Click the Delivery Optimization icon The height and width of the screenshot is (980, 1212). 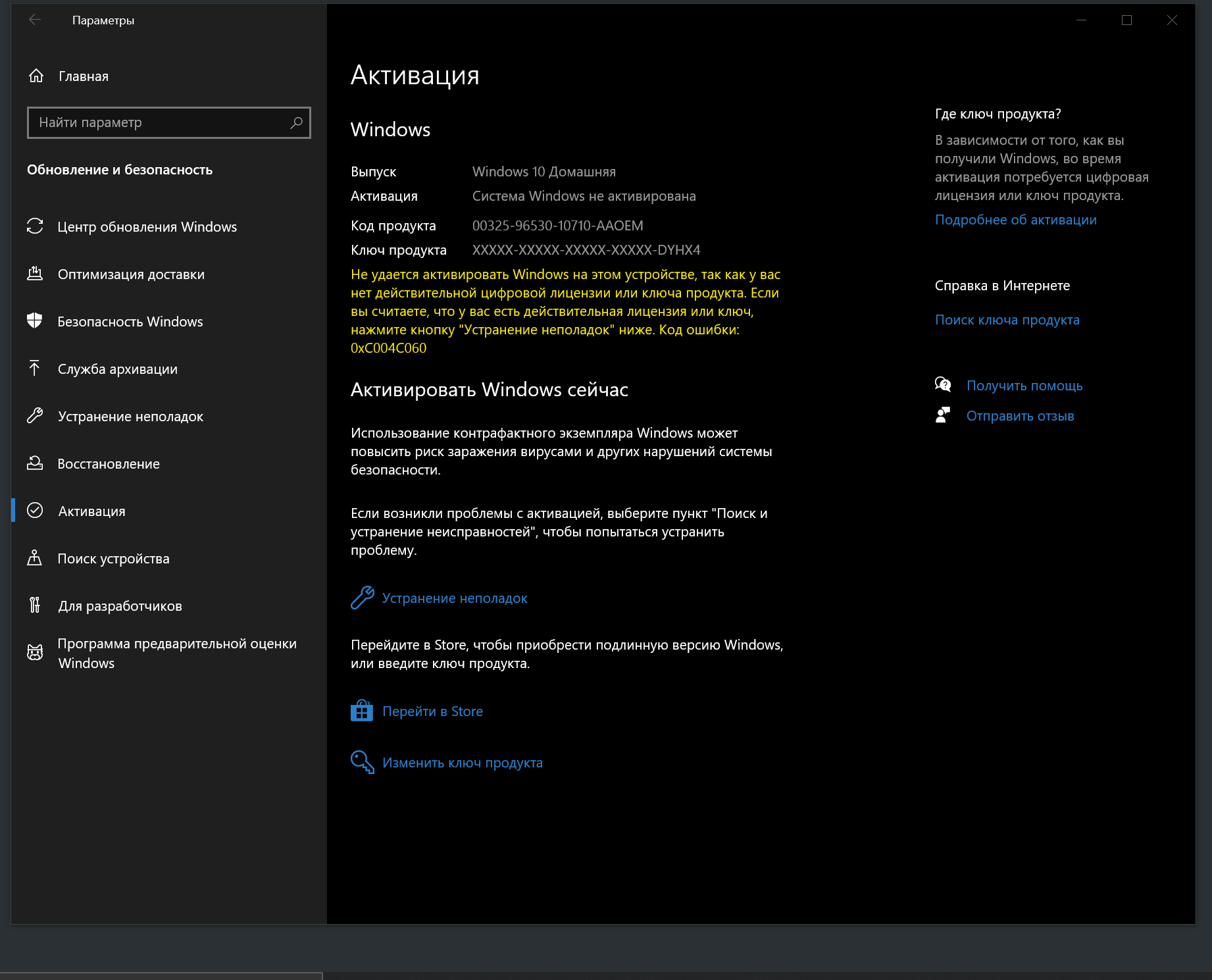(x=35, y=274)
